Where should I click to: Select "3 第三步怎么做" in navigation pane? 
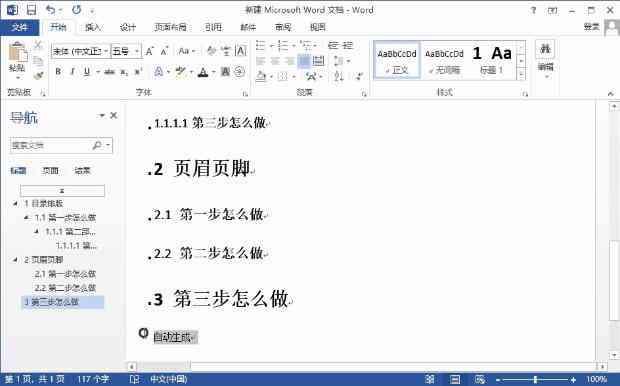click(62, 302)
